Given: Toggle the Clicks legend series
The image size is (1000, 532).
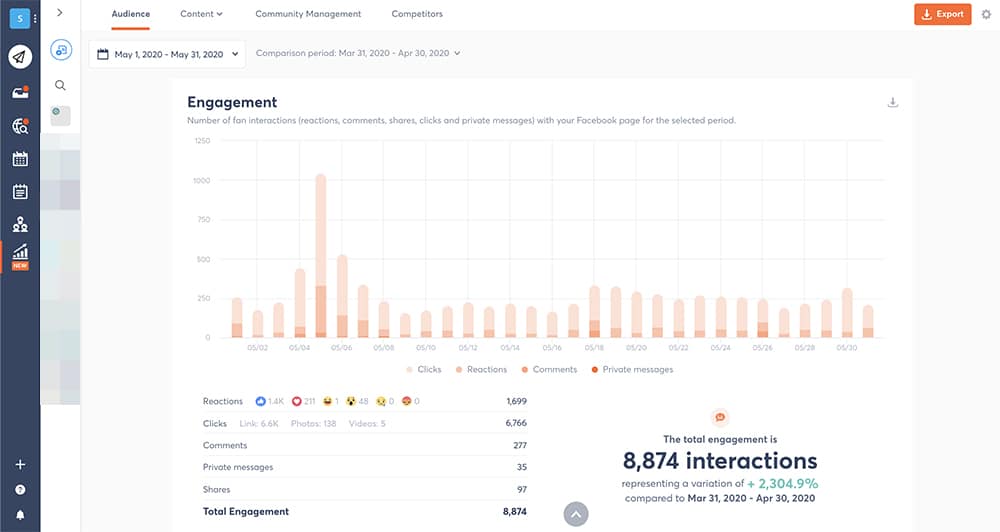Looking at the screenshot, I should tap(423, 369).
